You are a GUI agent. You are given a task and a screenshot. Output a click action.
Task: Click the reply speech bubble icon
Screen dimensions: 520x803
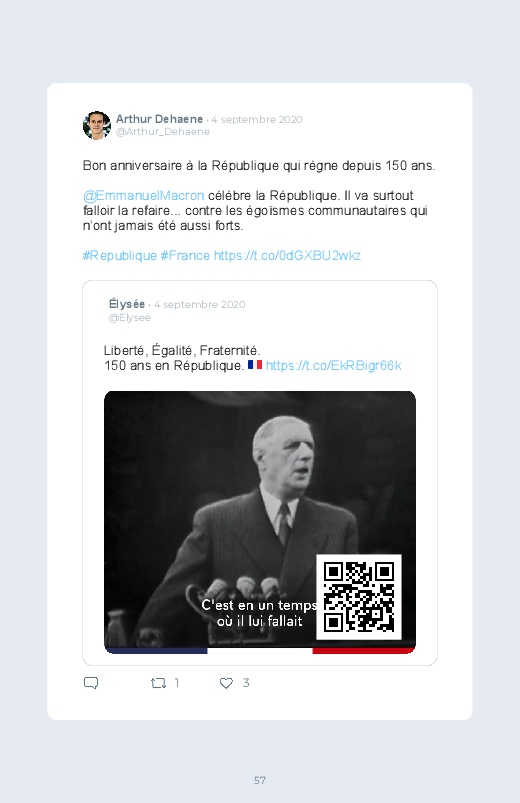[x=91, y=683]
